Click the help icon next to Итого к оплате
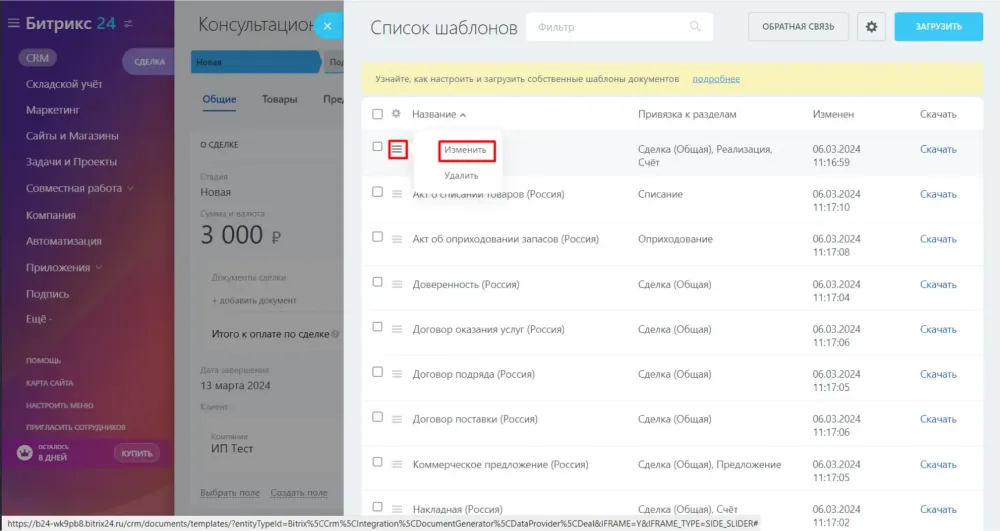1000x531 pixels. coord(335,334)
